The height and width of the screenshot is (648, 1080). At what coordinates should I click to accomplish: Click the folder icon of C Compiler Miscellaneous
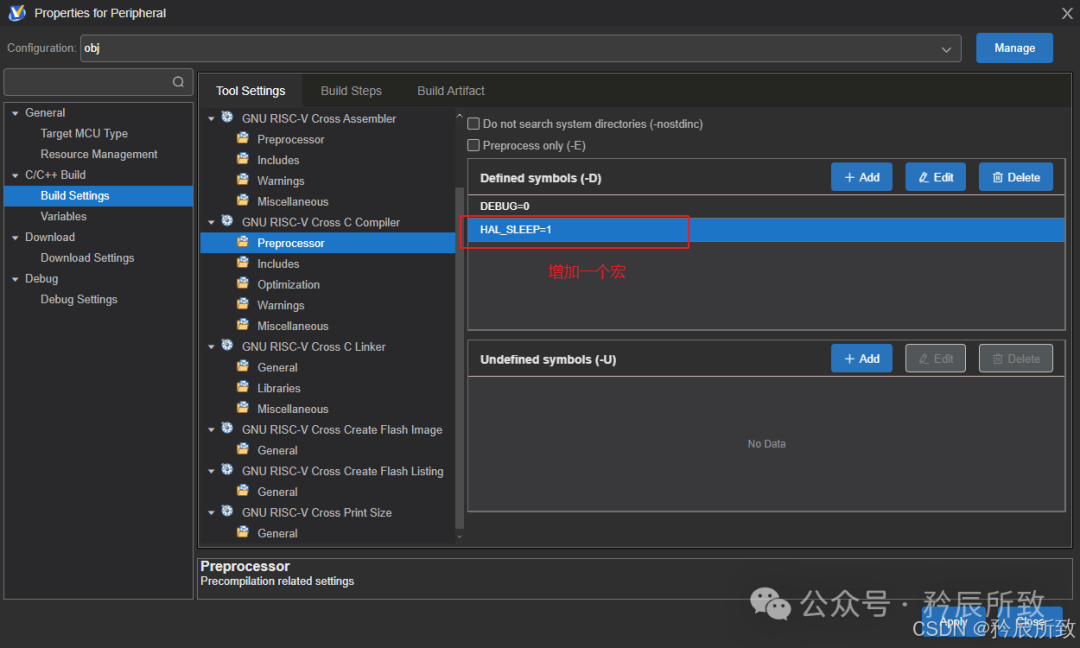coord(242,325)
